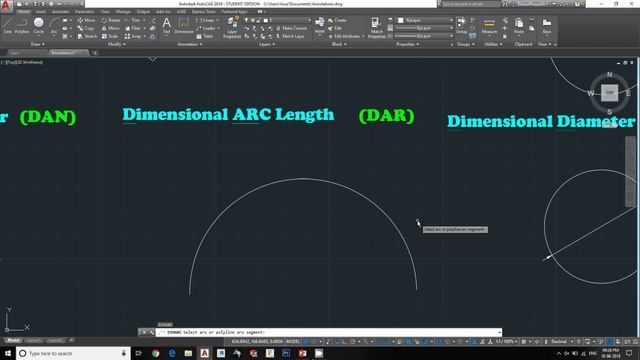Open the AutoCAD application menu

6,6
